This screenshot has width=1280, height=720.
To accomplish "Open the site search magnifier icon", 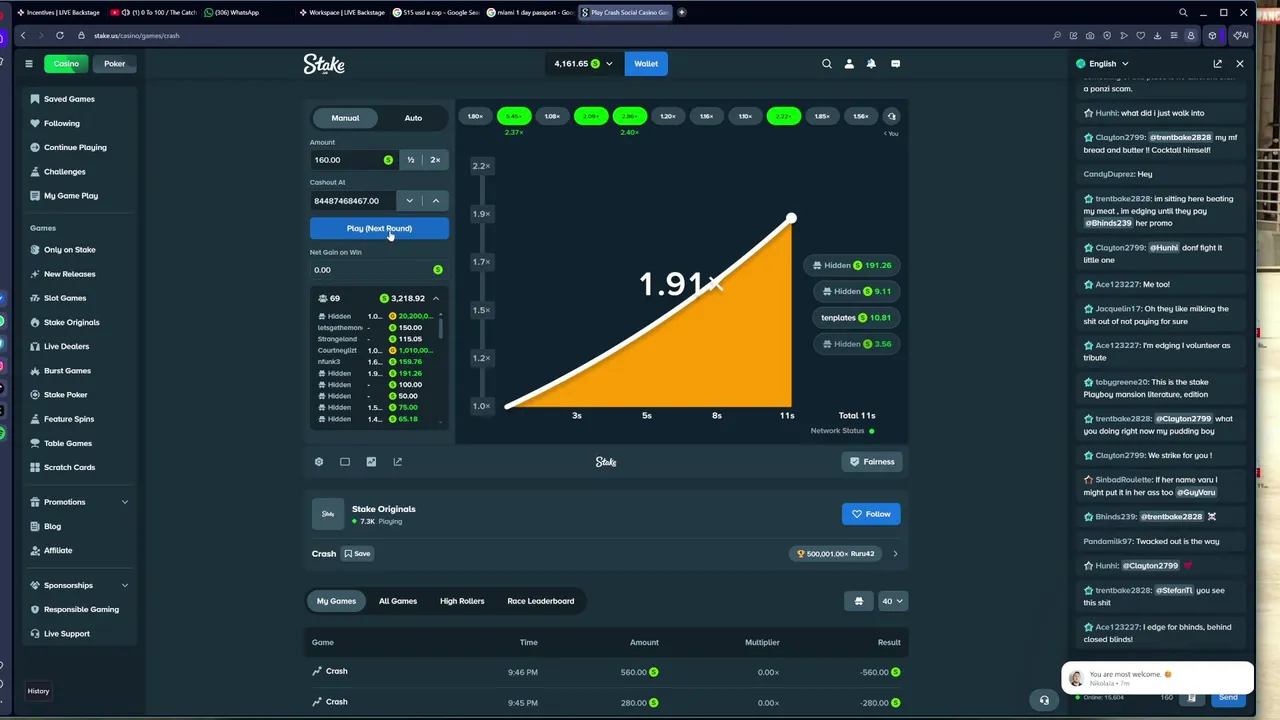I will pyautogui.click(x=827, y=64).
